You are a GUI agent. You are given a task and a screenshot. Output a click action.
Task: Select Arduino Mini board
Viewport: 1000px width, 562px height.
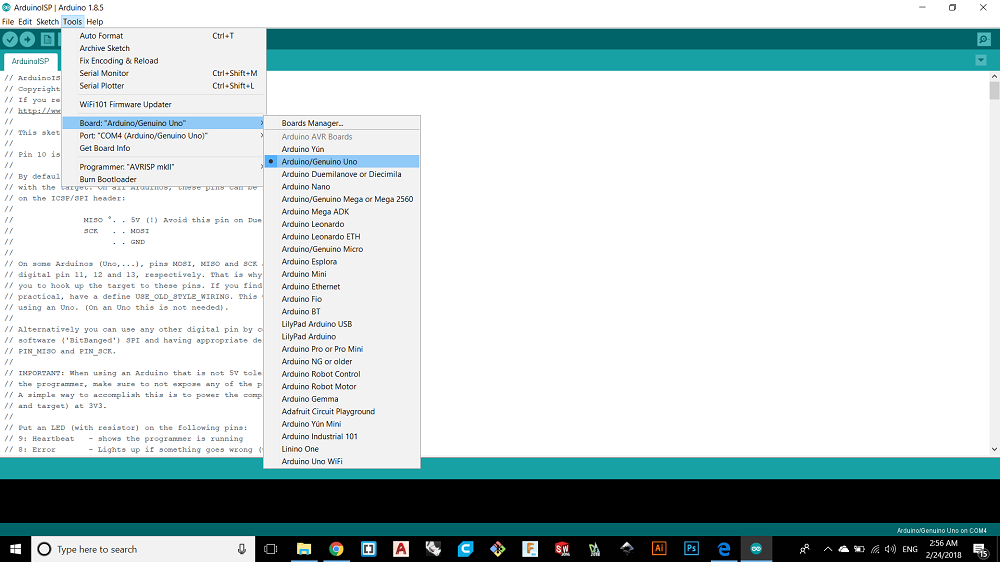[342, 274]
